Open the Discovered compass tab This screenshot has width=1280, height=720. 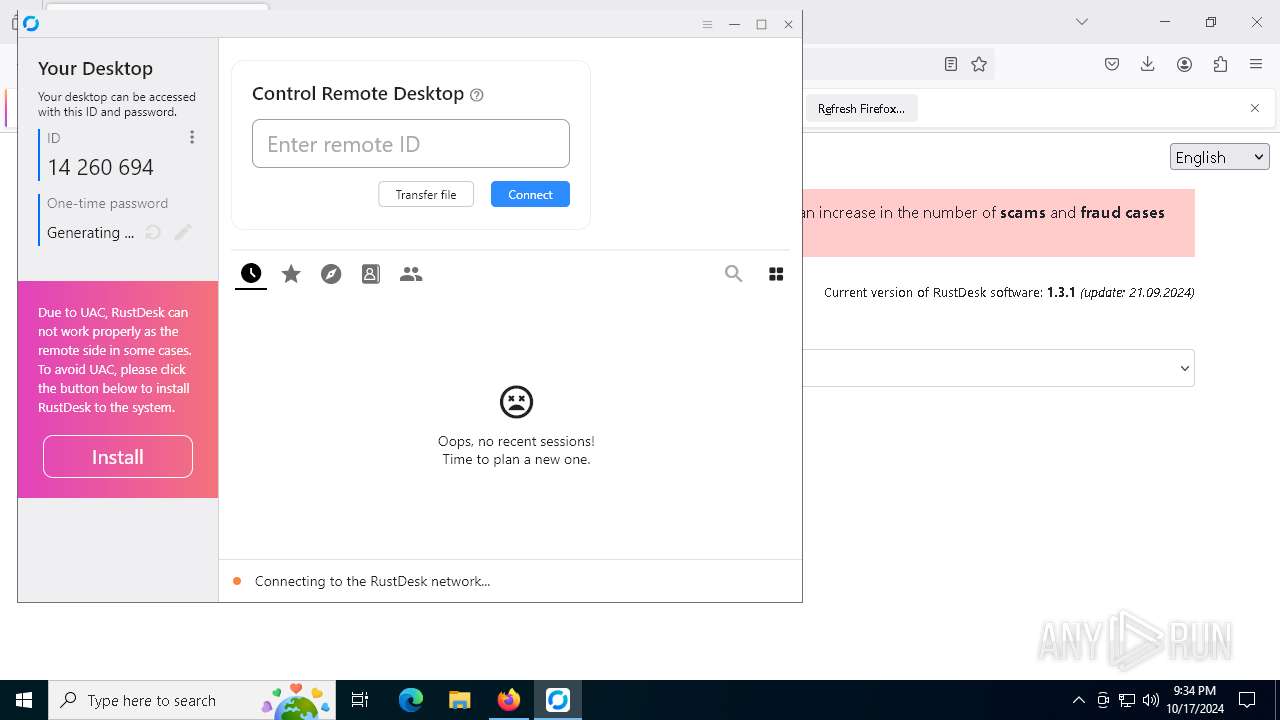click(331, 273)
